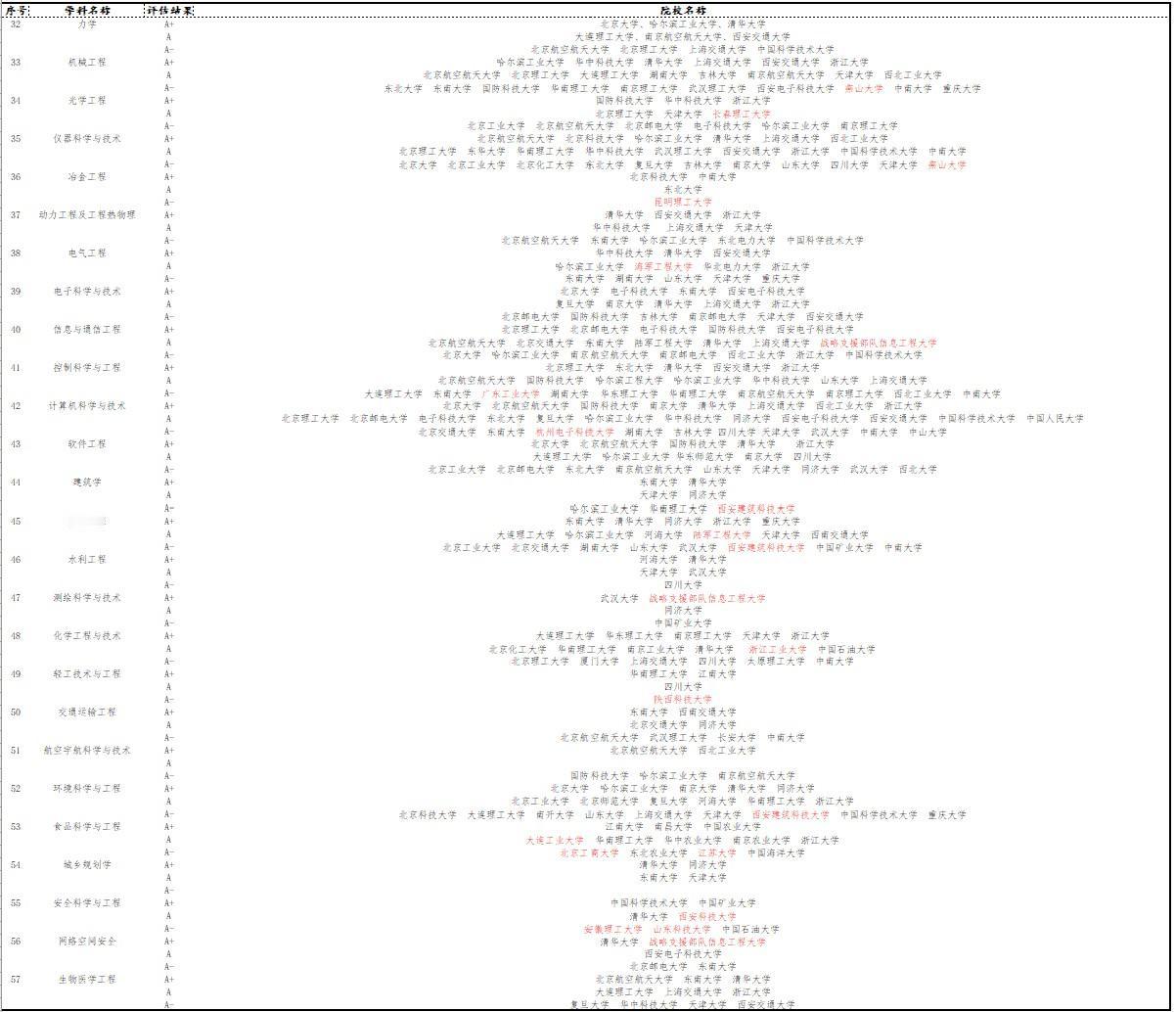
Task: Select the '院校名称' column header
Action: pyautogui.click(x=682, y=10)
